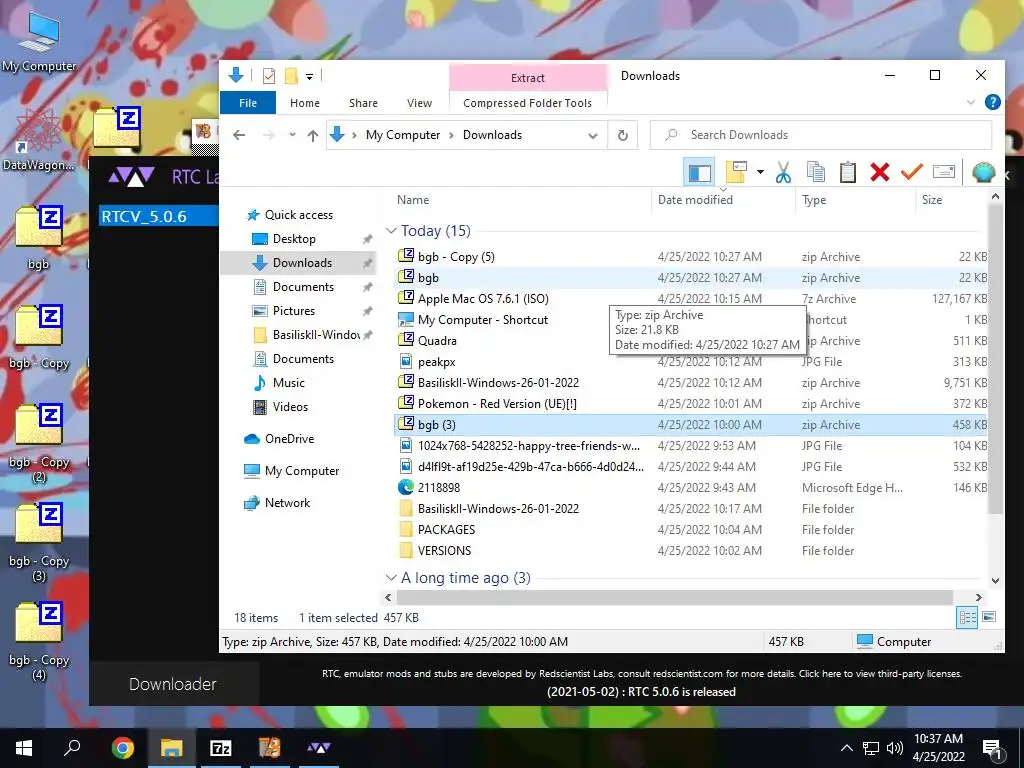Sort by the Date modified column header
This screenshot has height=768, width=1024.
click(724, 200)
